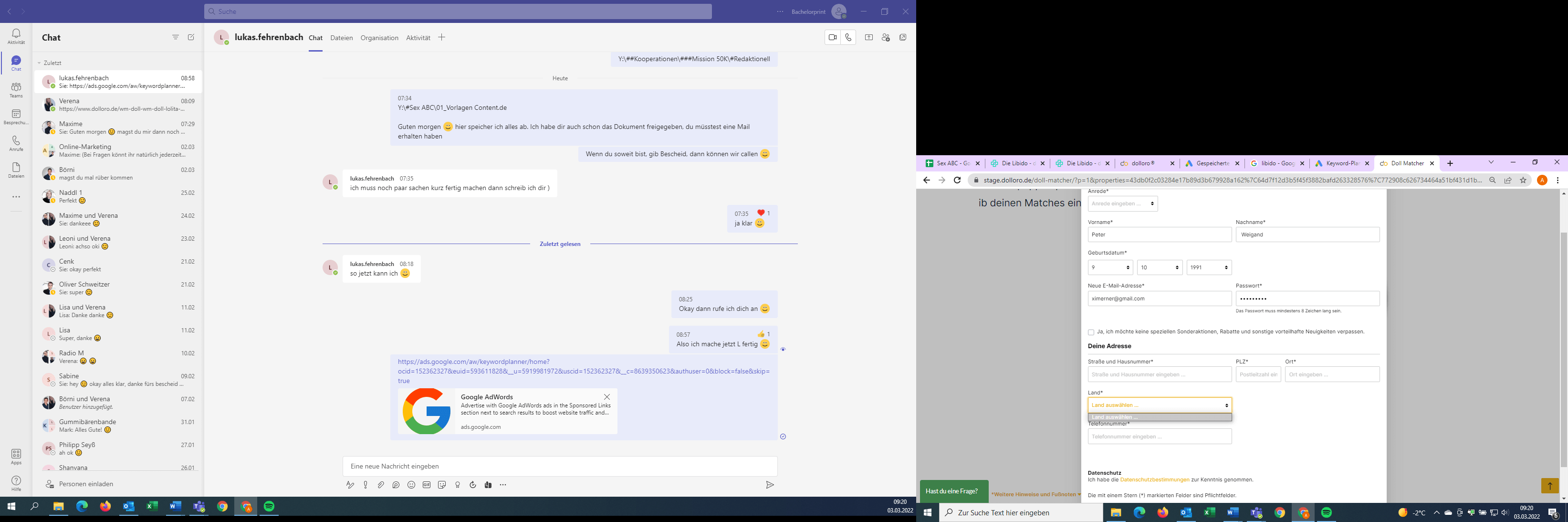Open the GIF picker
1568x522 pixels.
(x=427, y=485)
